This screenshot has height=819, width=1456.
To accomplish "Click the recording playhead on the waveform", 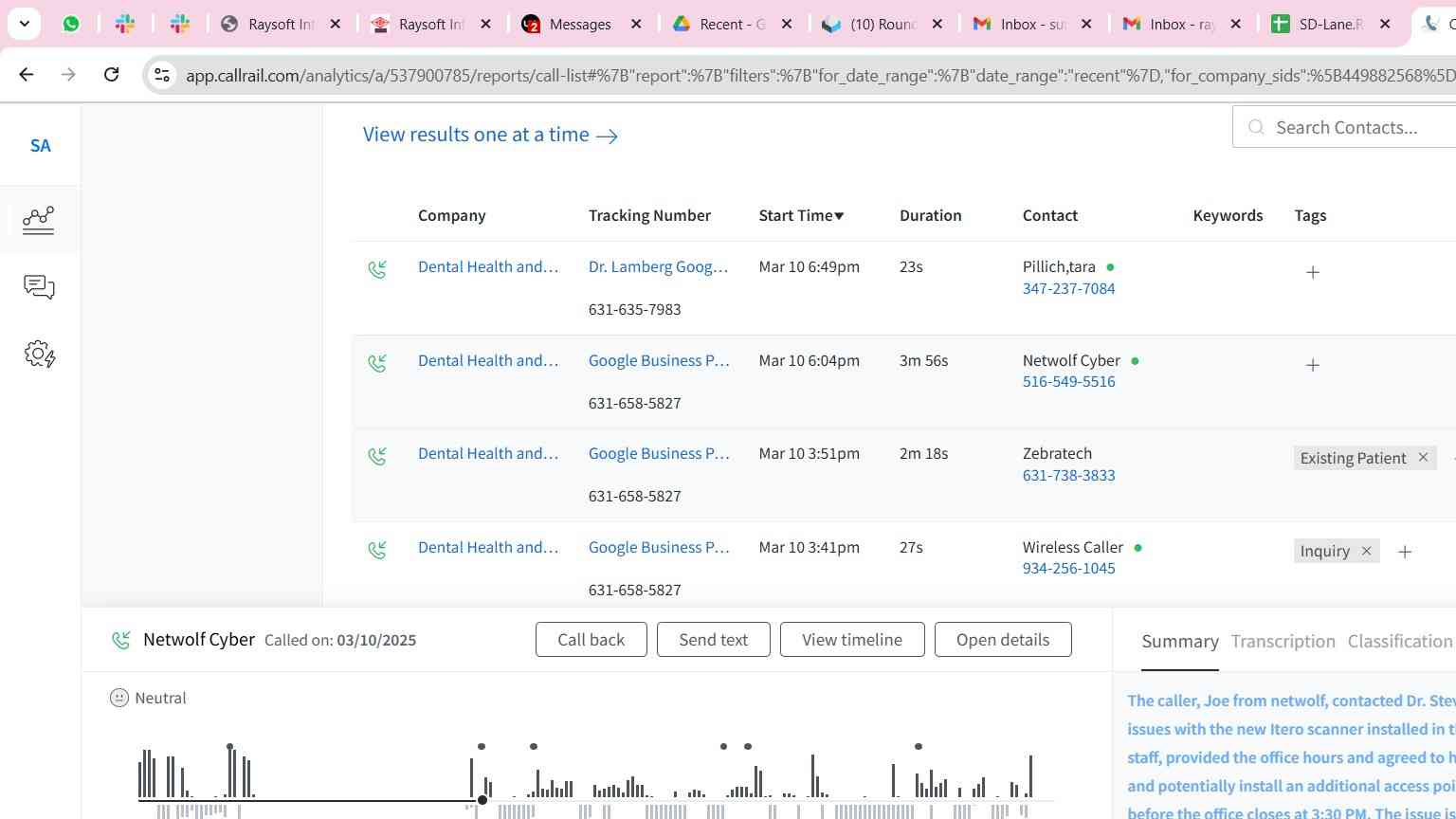I will [x=482, y=801].
